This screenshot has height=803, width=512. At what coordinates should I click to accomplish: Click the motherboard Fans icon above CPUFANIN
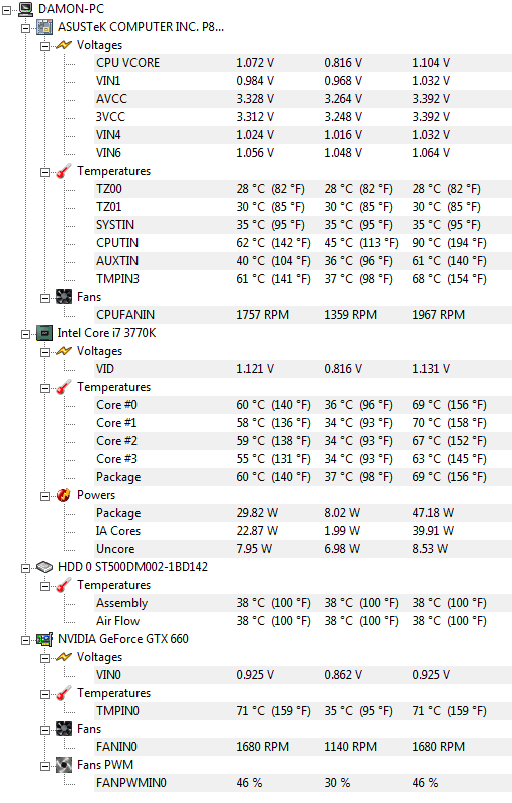click(x=63, y=297)
